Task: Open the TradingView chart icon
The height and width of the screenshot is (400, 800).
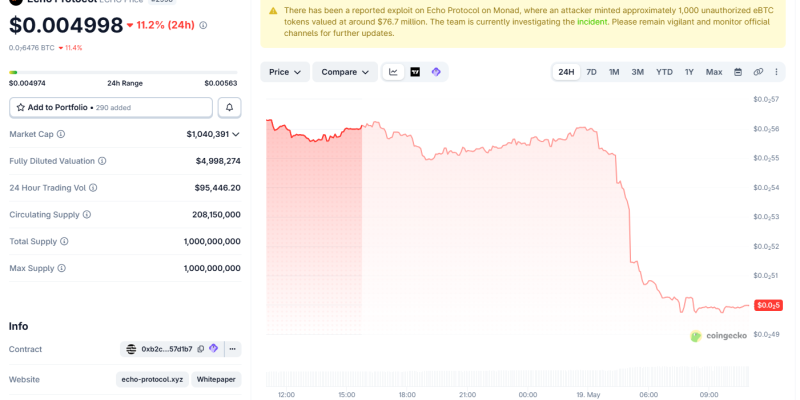Action: 415,72
